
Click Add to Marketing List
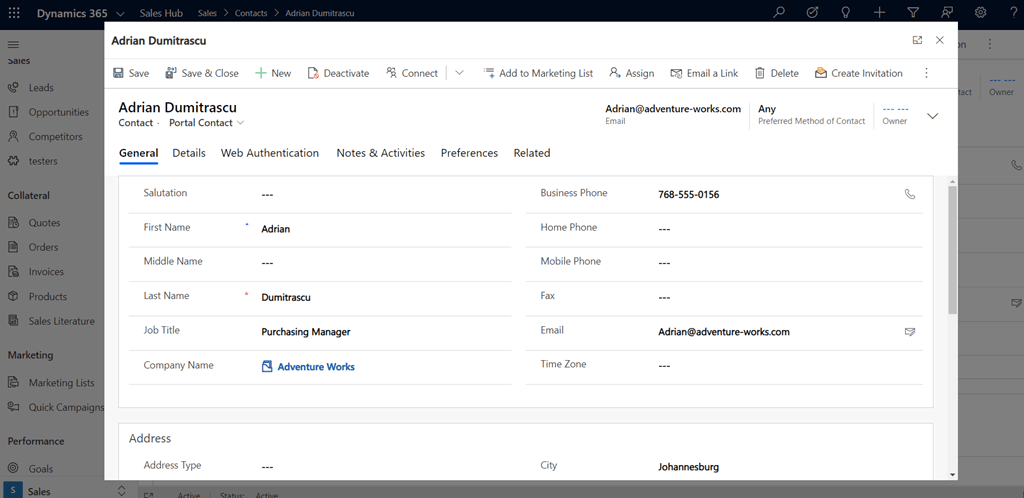tap(538, 73)
